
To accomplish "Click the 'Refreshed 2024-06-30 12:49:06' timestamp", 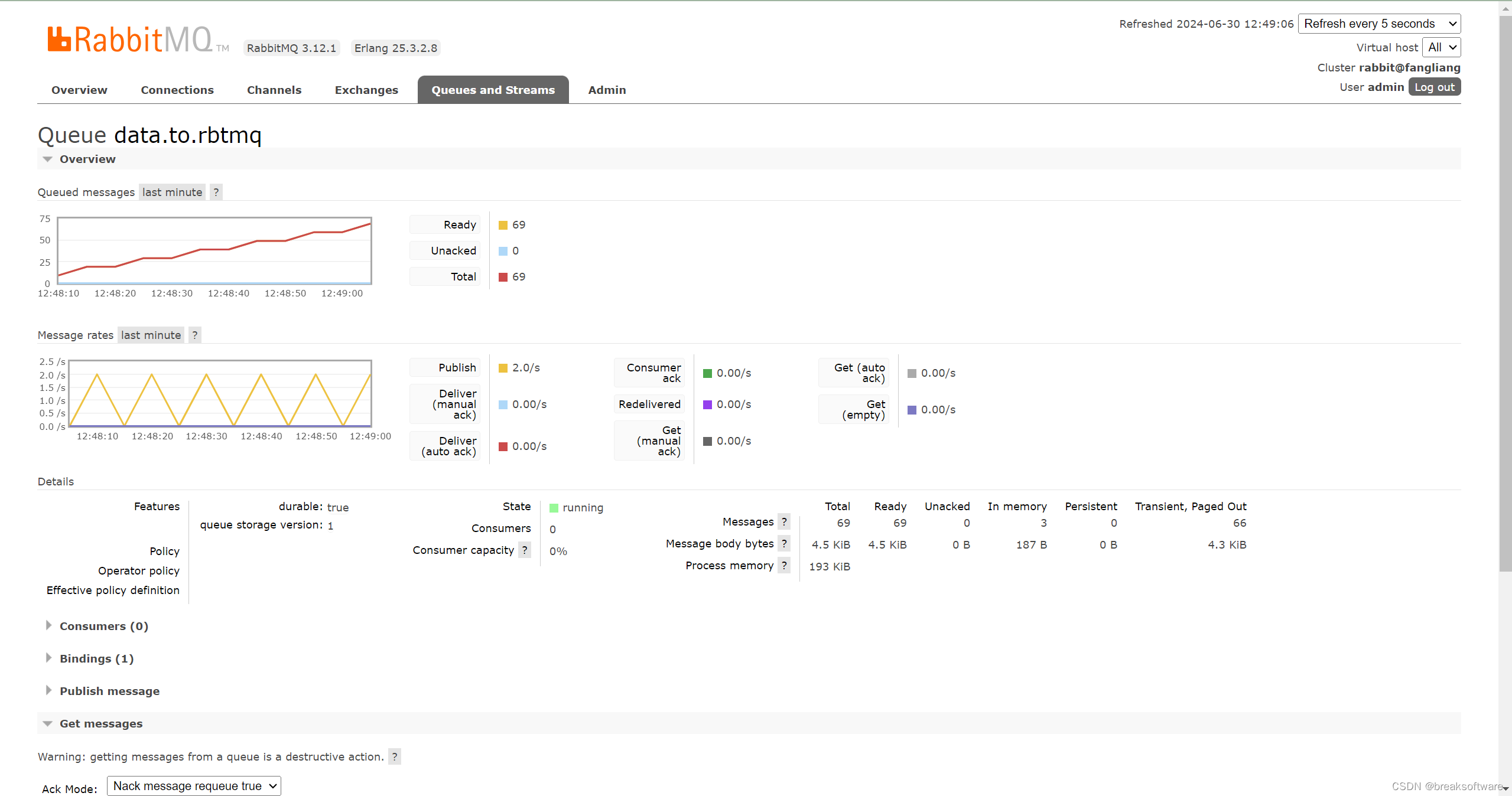I will tap(1207, 24).
